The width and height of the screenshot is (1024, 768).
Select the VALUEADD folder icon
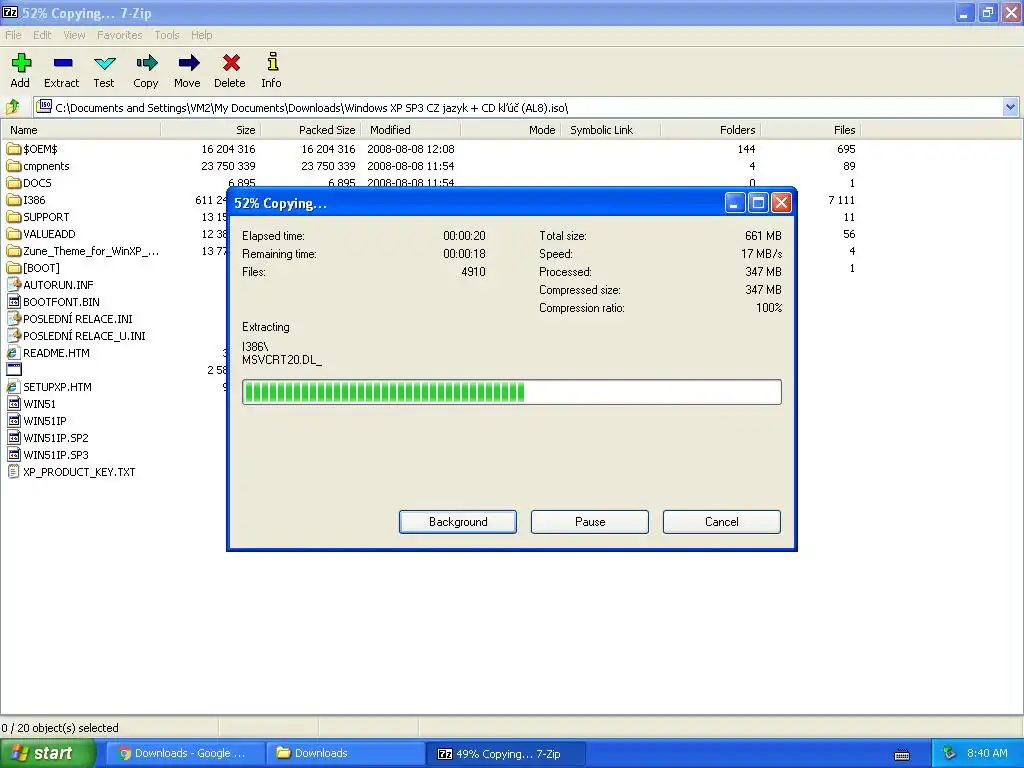13,234
